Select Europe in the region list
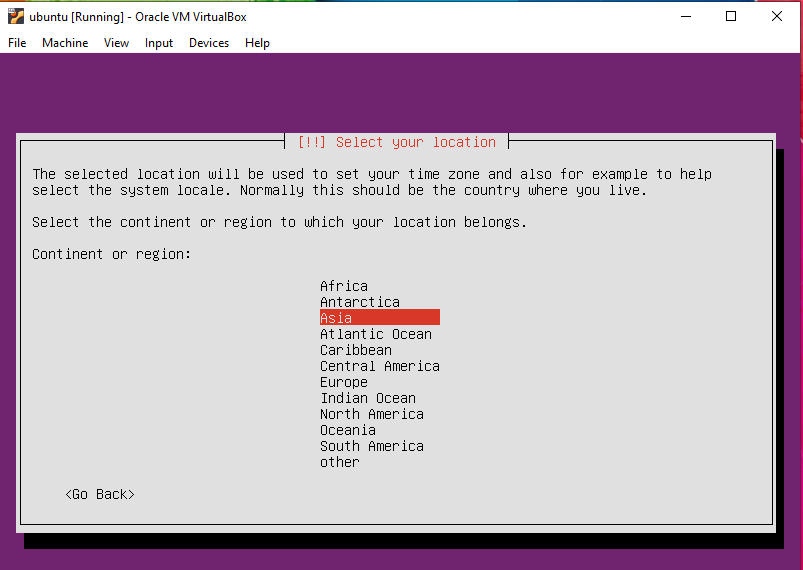Screen dimensions: 803x570 coord(344,382)
